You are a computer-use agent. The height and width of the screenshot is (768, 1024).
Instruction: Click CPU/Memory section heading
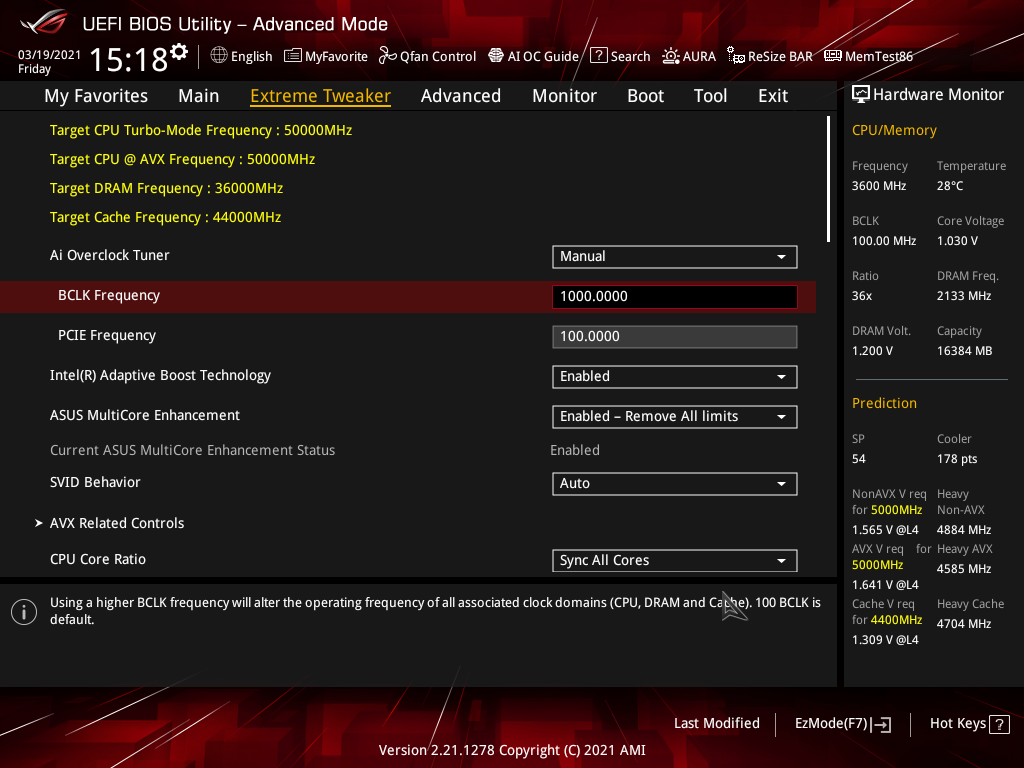[894, 130]
